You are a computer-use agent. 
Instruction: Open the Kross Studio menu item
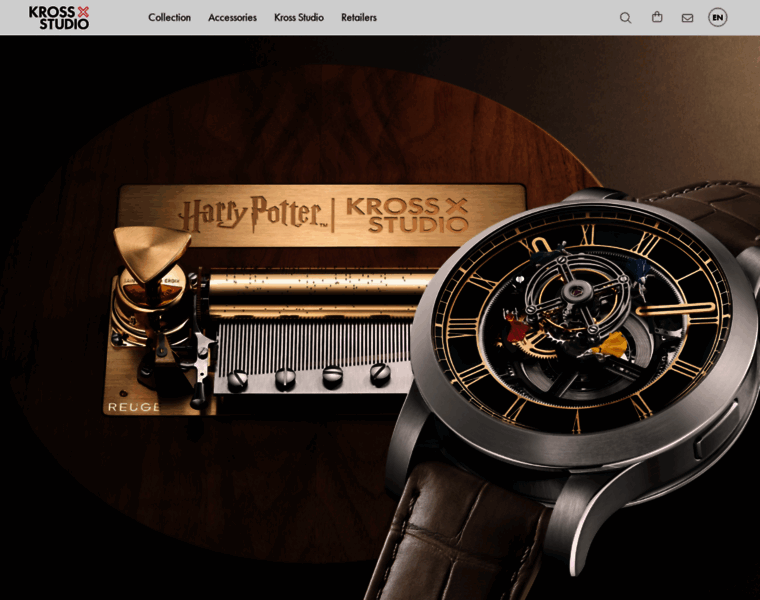pos(299,17)
